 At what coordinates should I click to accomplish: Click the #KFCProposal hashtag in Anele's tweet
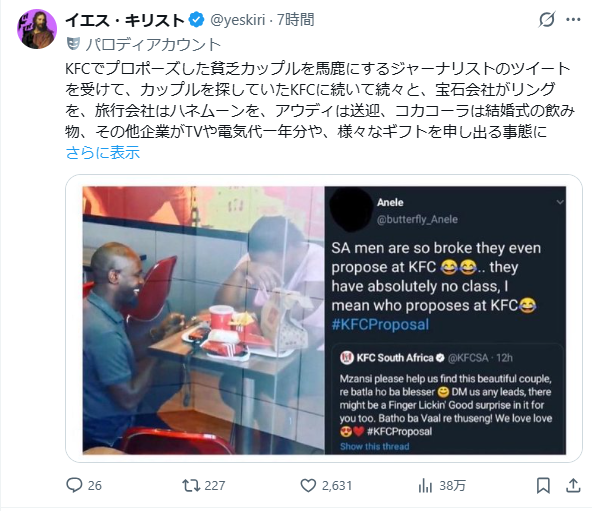[x=380, y=324]
